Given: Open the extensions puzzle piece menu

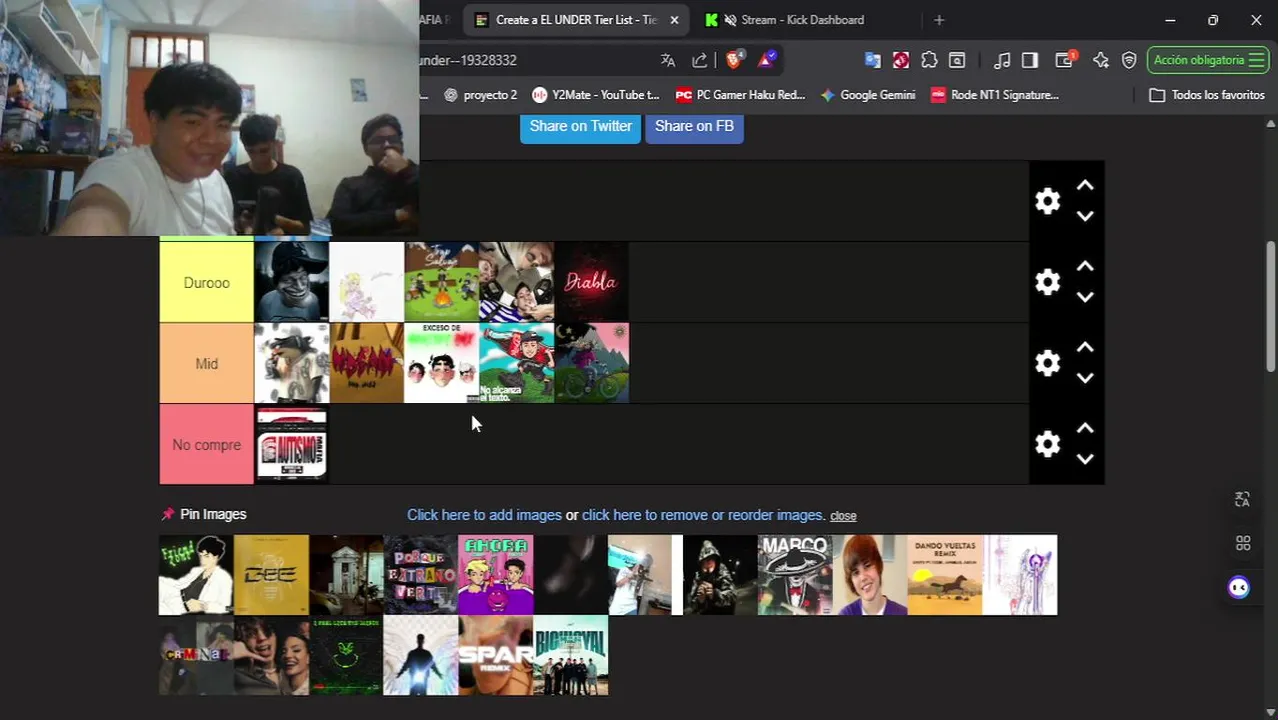Looking at the screenshot, I should [x=929, y=60].
